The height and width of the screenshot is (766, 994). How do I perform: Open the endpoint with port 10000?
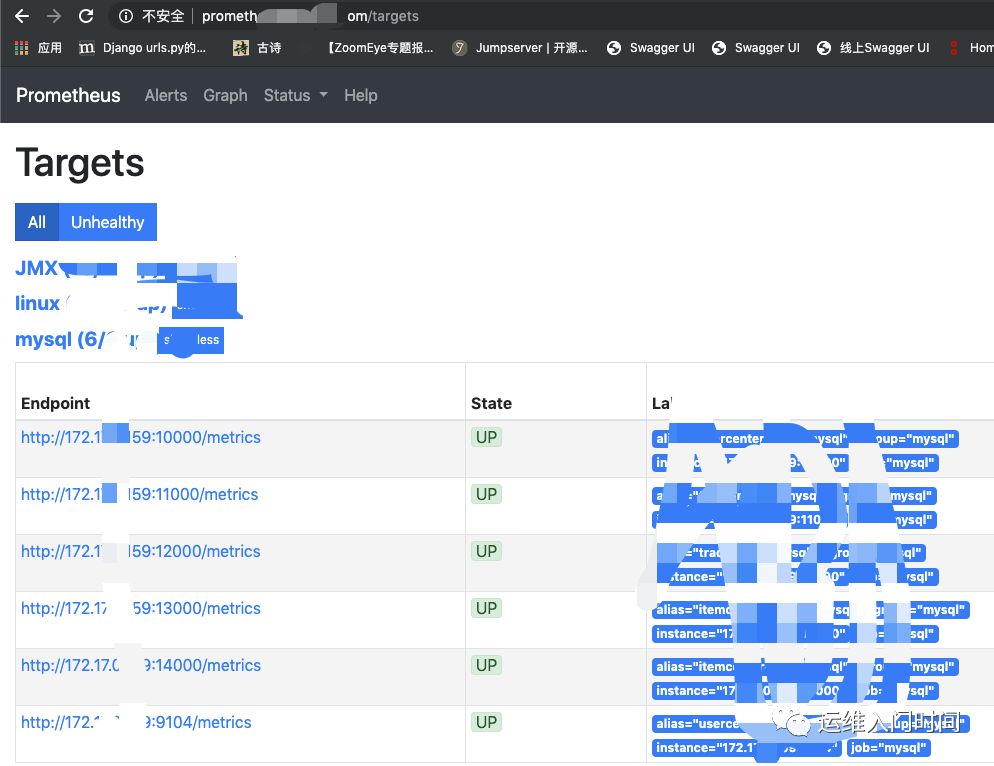[x=141, y=437]
